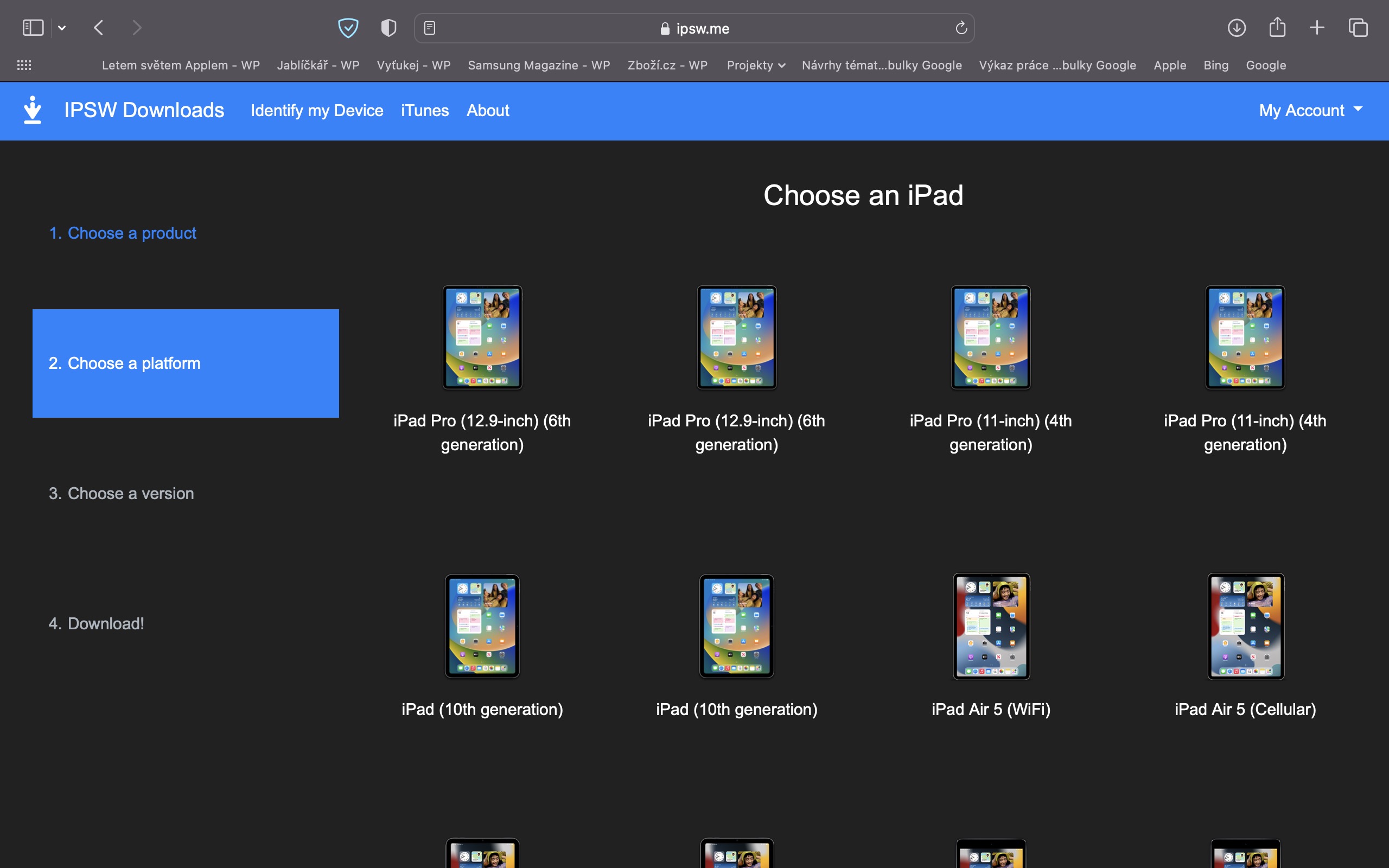
Task: Click the ipsw.me address bar field
Action: [x=694, y=28]
